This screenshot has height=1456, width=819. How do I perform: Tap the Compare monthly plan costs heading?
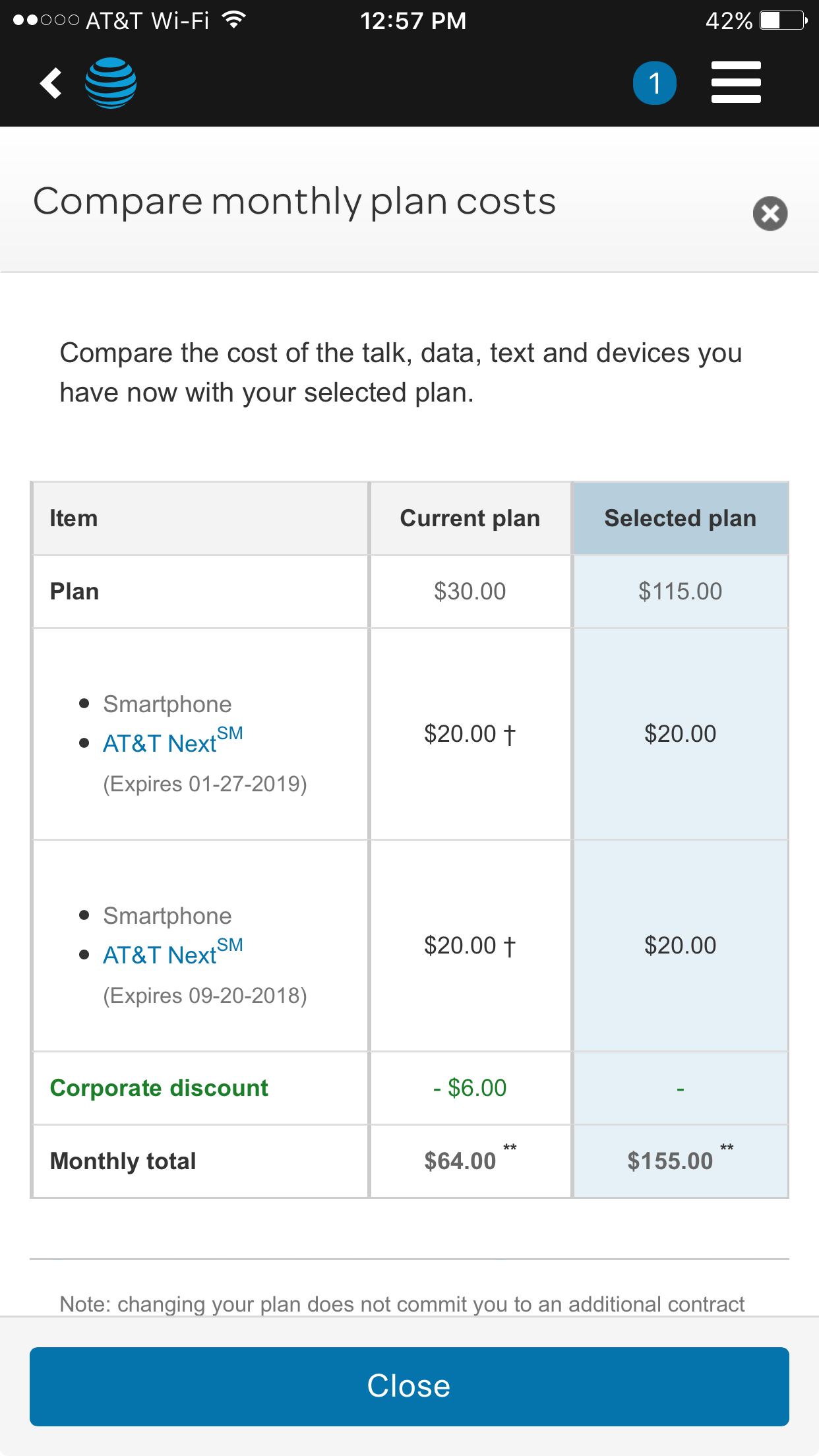(295, 202)
